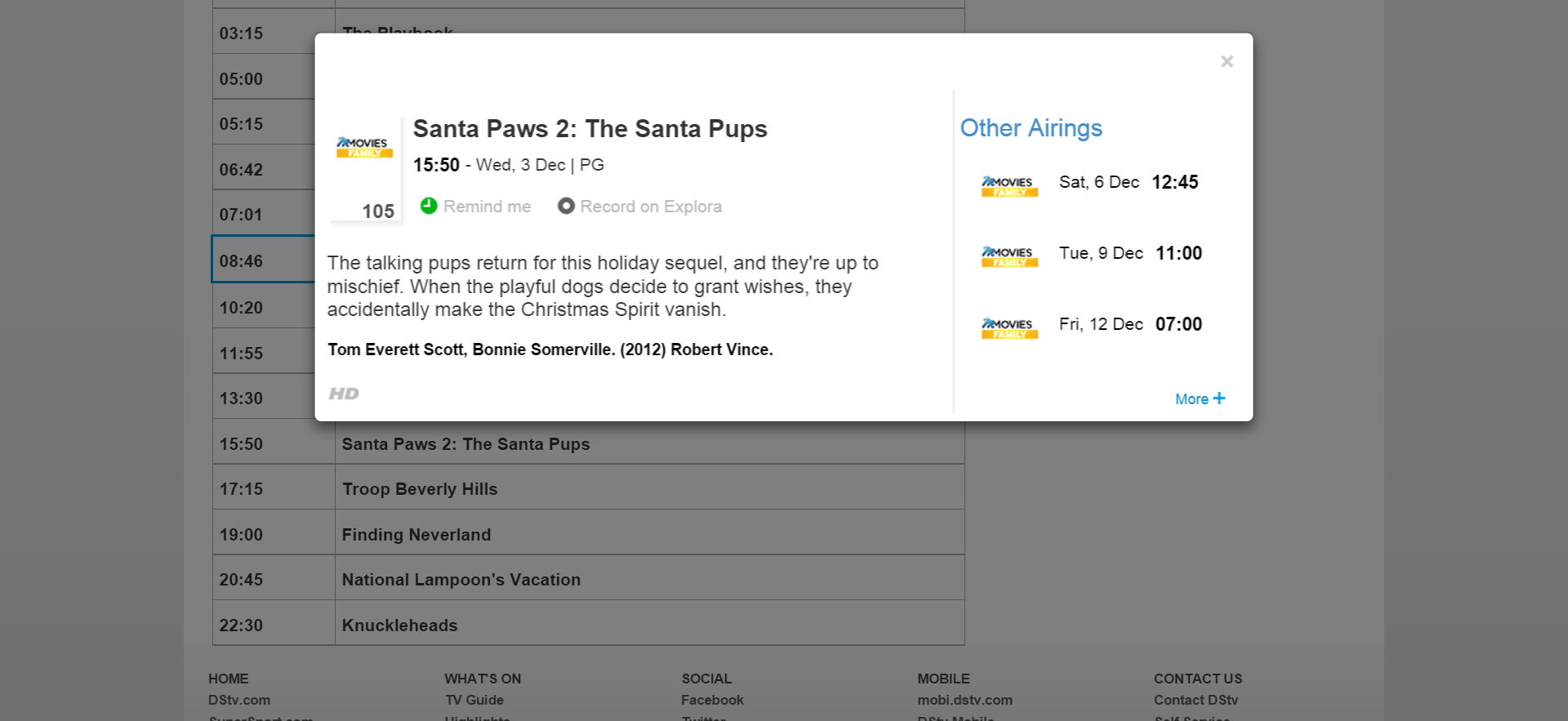This screenshot has width=1568, height=721.
Task: Open National Lampoon's Vacation listing
Action: click(461, 580)
